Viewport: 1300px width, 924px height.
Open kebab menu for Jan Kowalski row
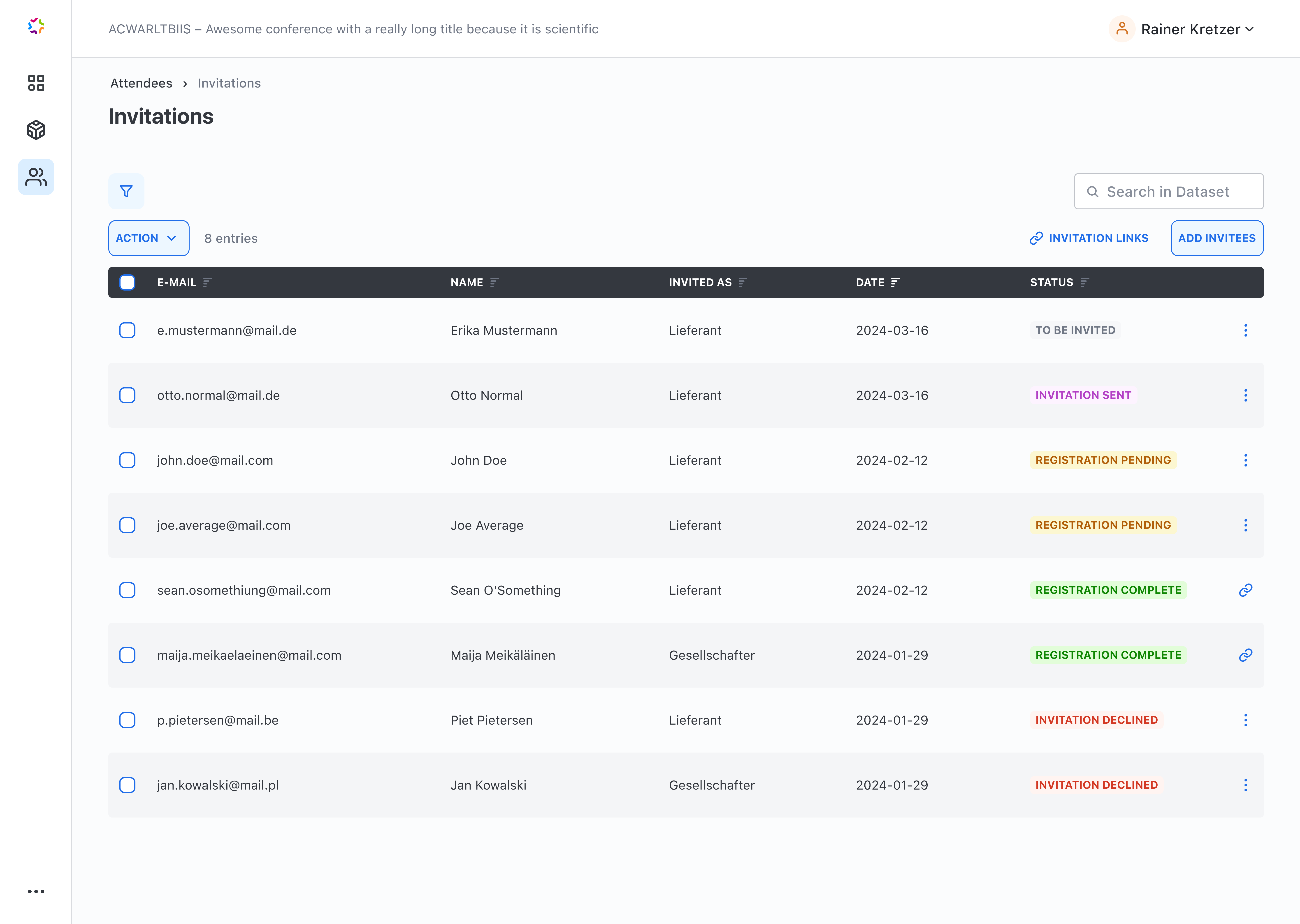tap(1245, 785)
